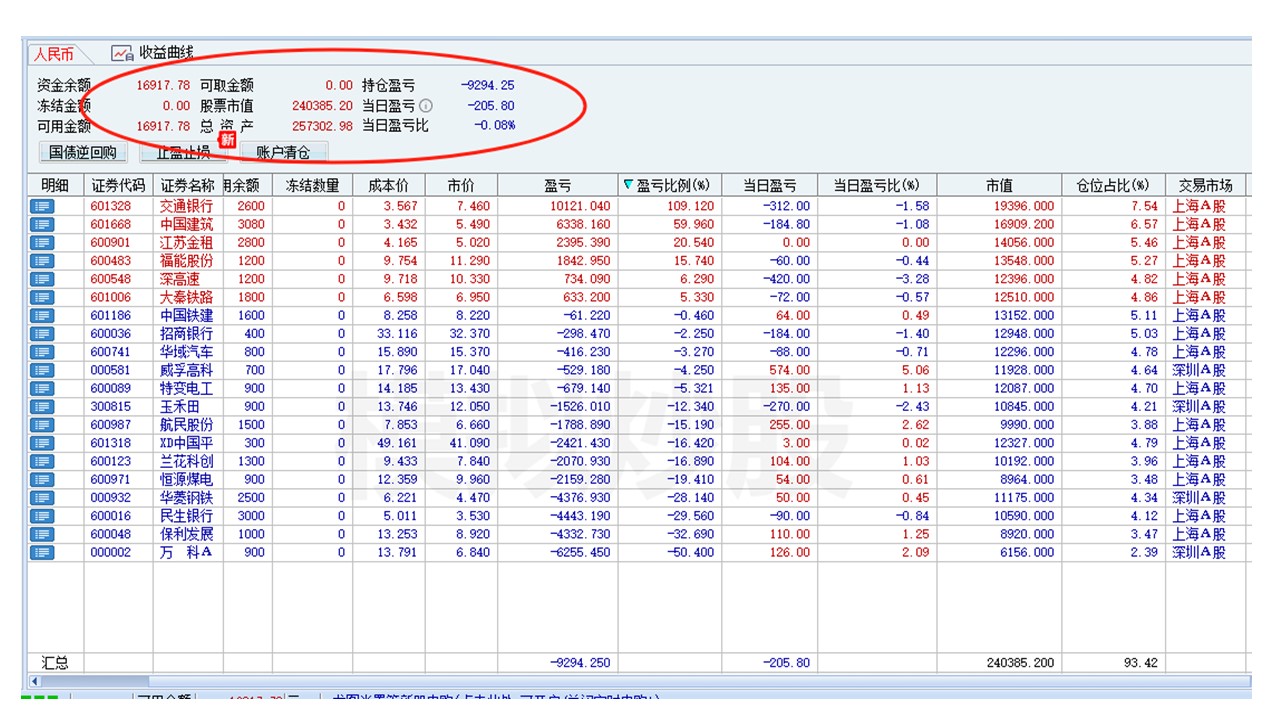The height and width of the screenshot is (720, 1280).
Task: Click detail icon for 万科A row
Action: click(x=41, y=552)
